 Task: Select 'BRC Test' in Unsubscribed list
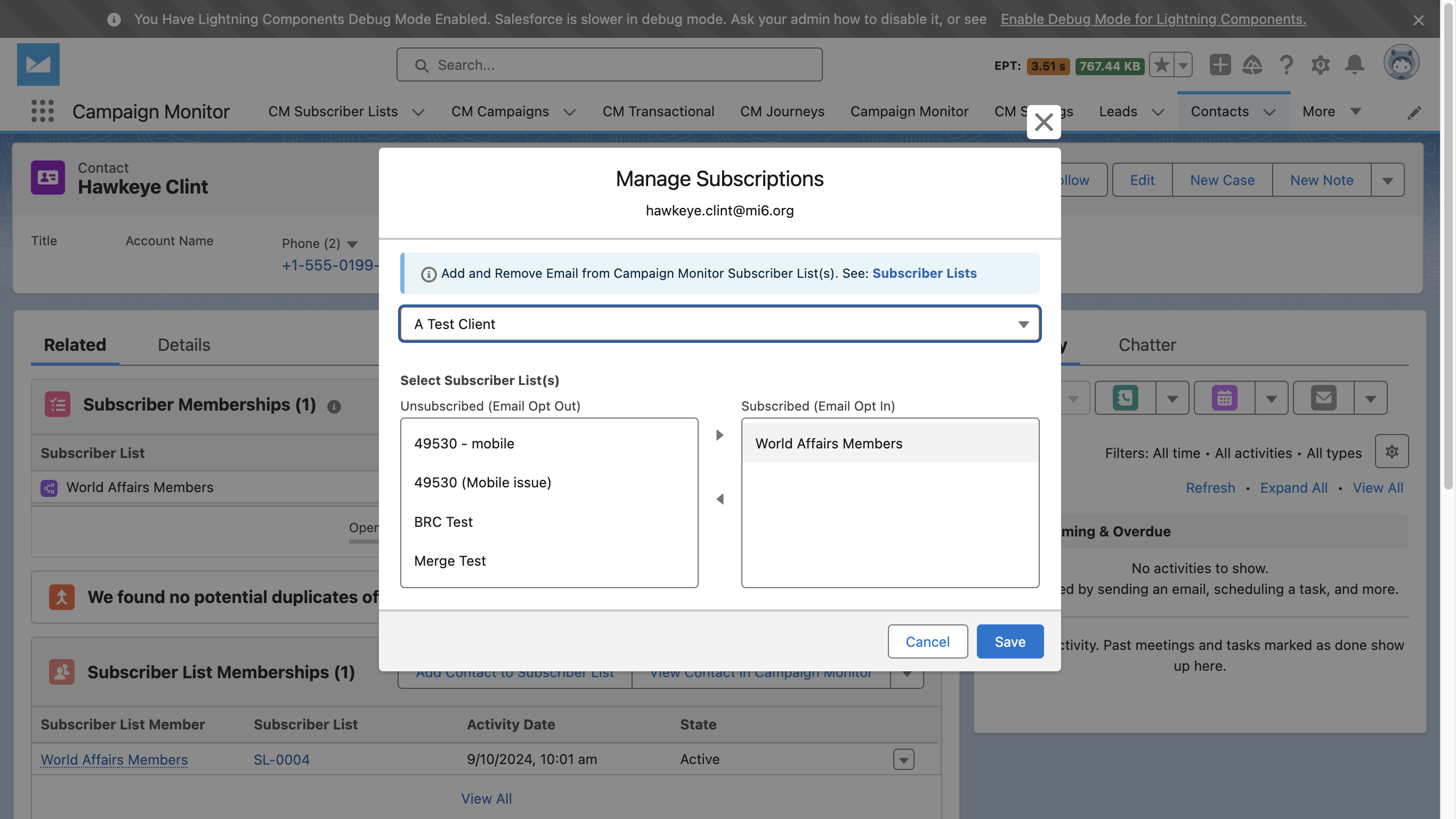pos(549,521)
